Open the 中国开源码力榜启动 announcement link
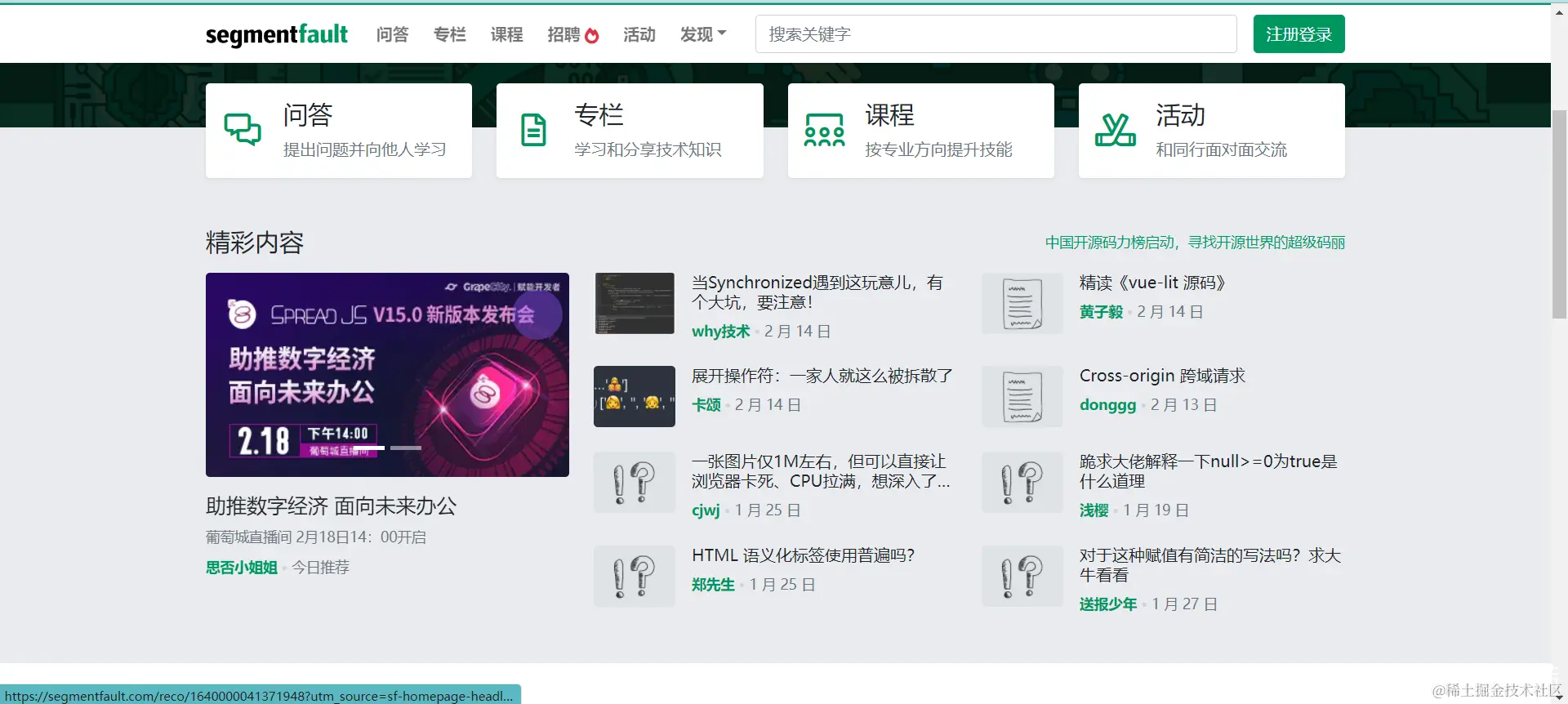 point(1195,243)
